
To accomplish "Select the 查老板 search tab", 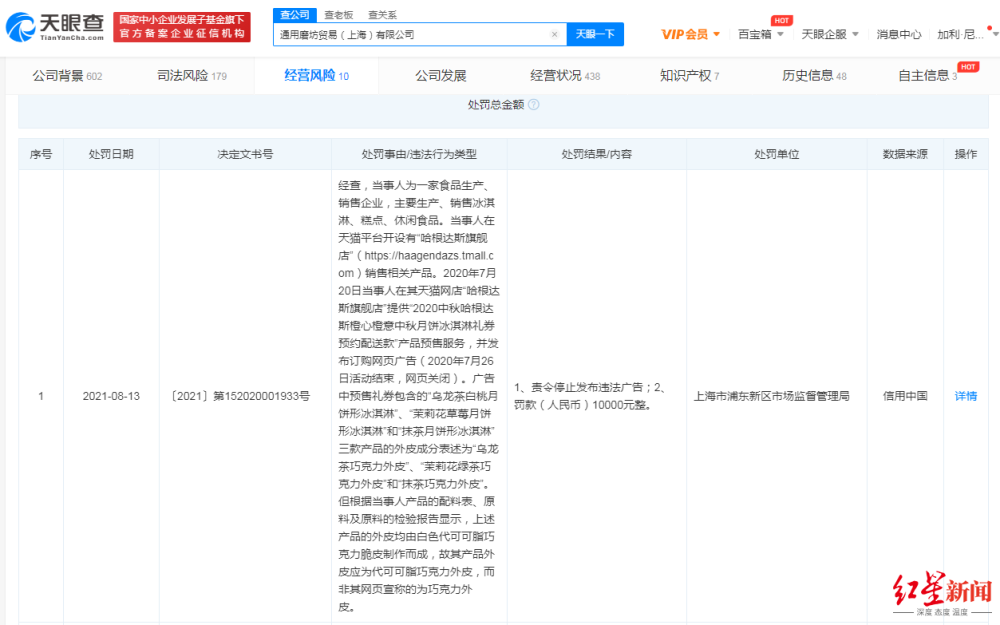I will click(338, 15).
